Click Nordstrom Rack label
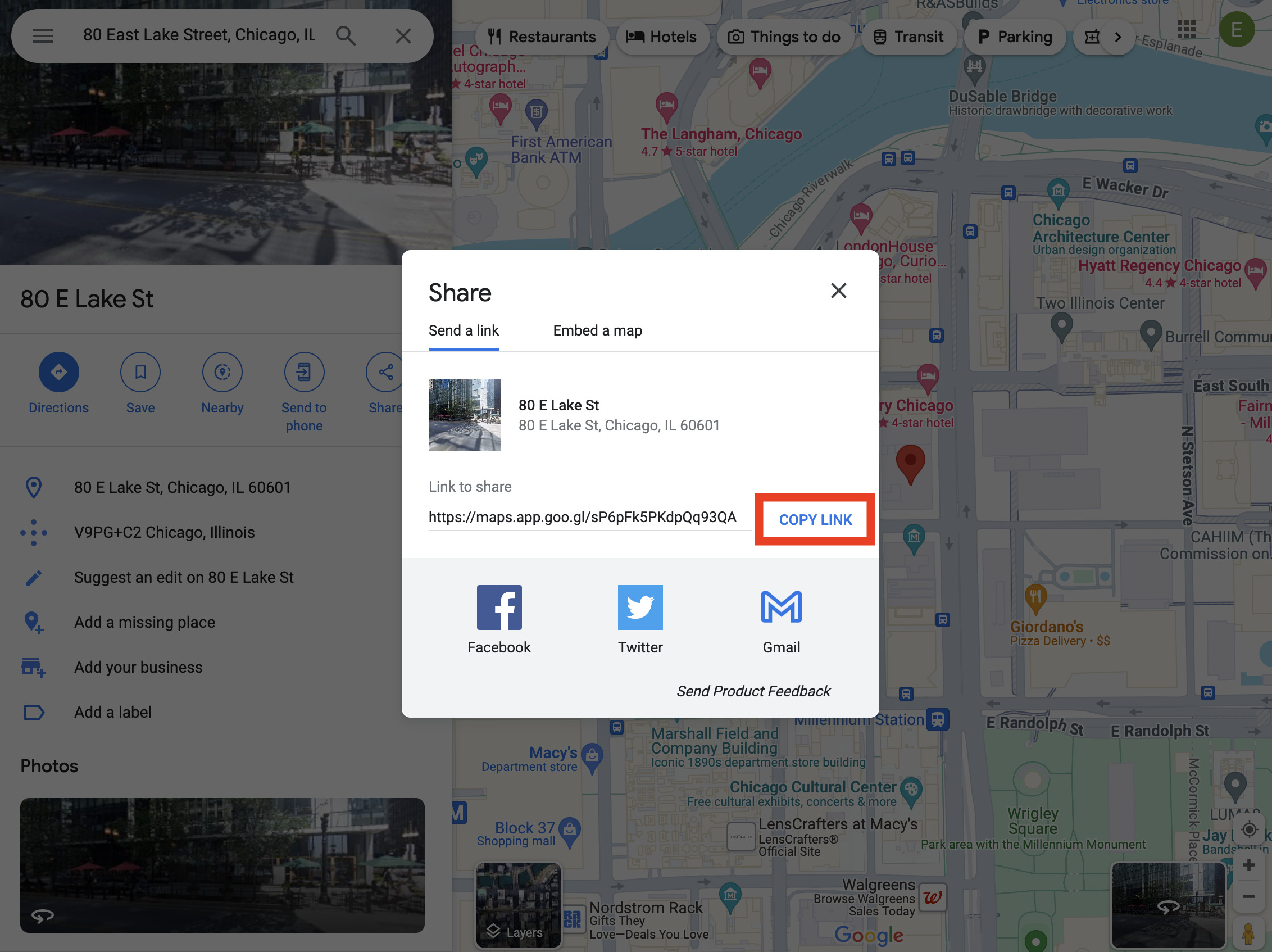The image size is (1272, 952). (646, 908)
